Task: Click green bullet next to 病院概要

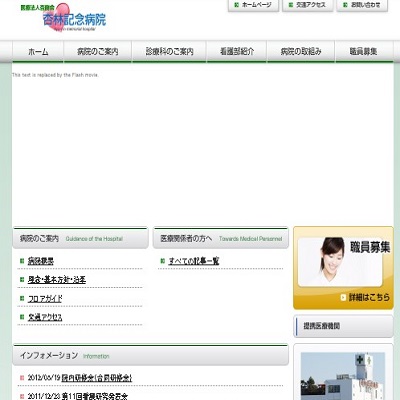Action: [22, 261]
